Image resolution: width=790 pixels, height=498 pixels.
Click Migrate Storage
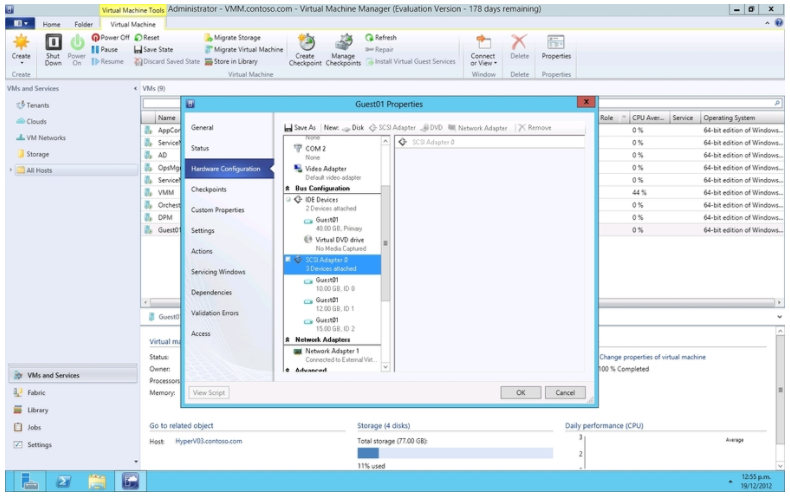[232, 37]
